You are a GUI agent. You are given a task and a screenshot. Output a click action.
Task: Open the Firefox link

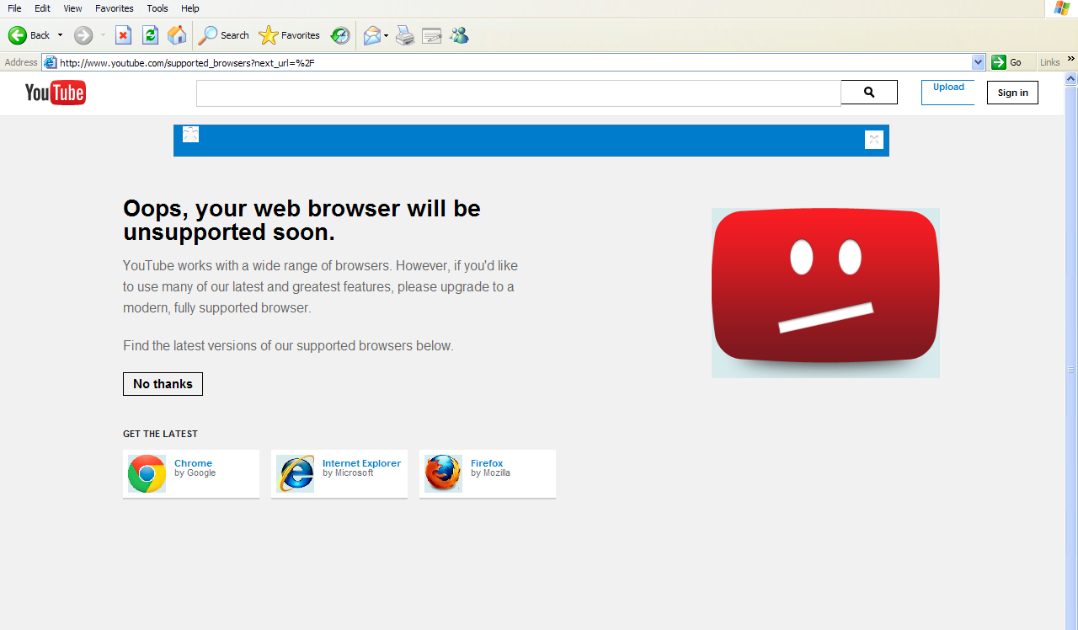487,463
